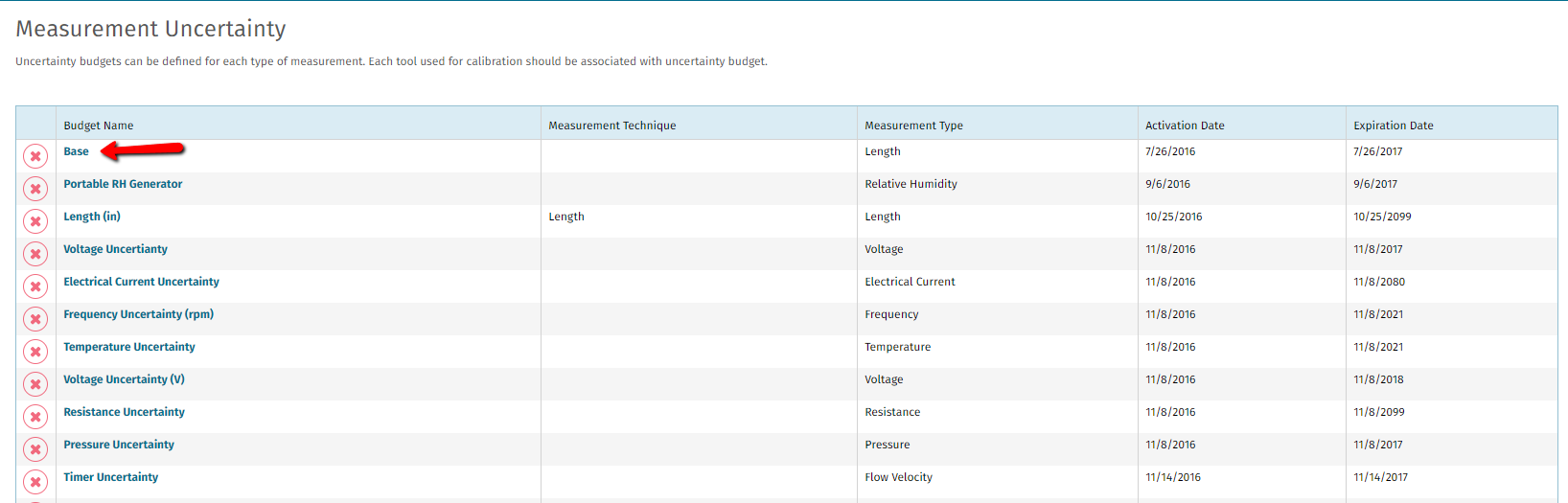The height and width of the screenshot is (503, 1568).
Task: Open the Pressure Uncertainty budget
Action: pos(119,445)
